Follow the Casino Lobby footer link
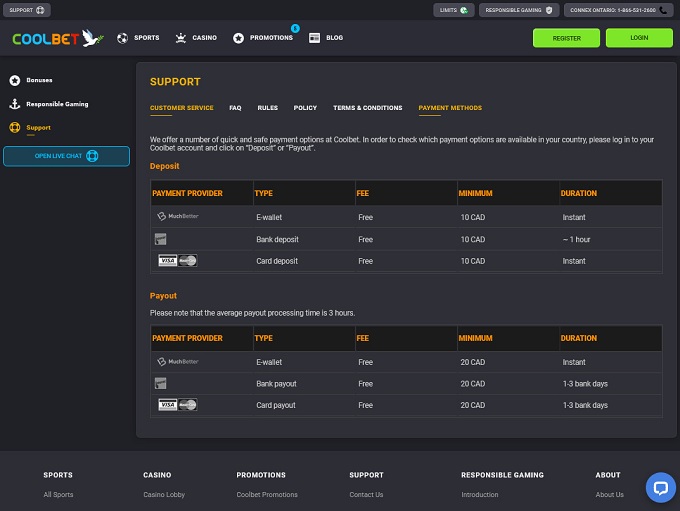This screenshot has height=511, width=680. (164, 494)
